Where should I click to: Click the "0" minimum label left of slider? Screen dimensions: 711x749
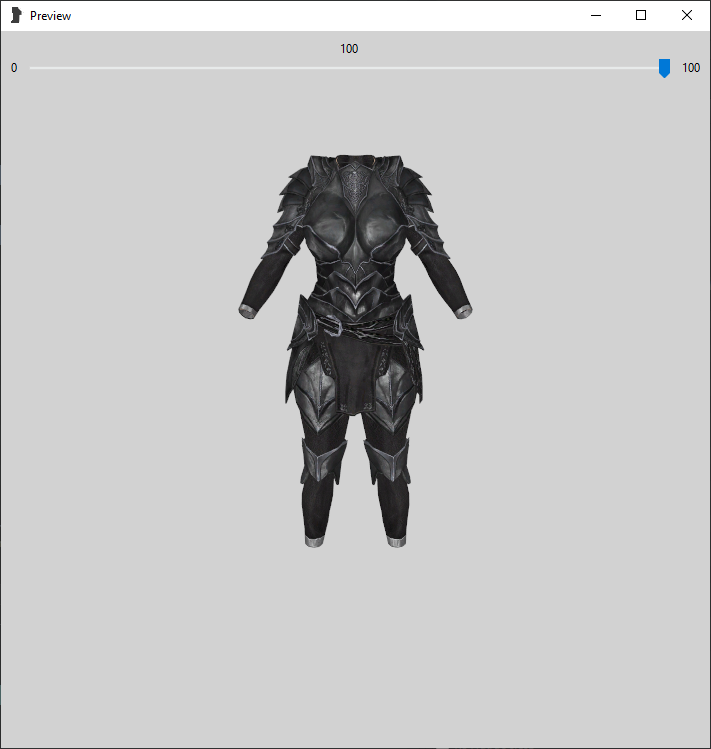[14, 68]
